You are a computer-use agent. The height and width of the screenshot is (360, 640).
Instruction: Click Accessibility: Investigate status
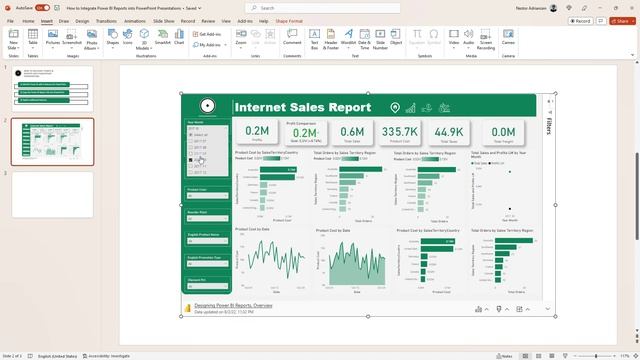(x=106, y=356)
